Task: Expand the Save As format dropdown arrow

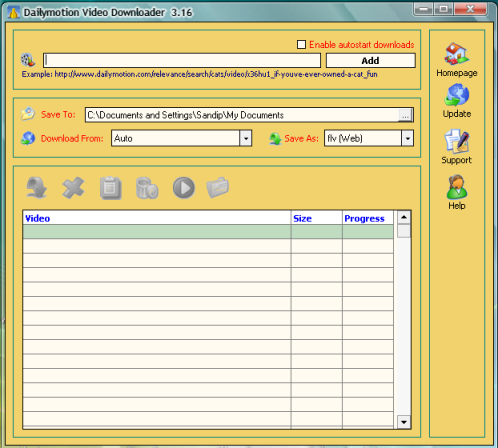Action: coord(407,138)
